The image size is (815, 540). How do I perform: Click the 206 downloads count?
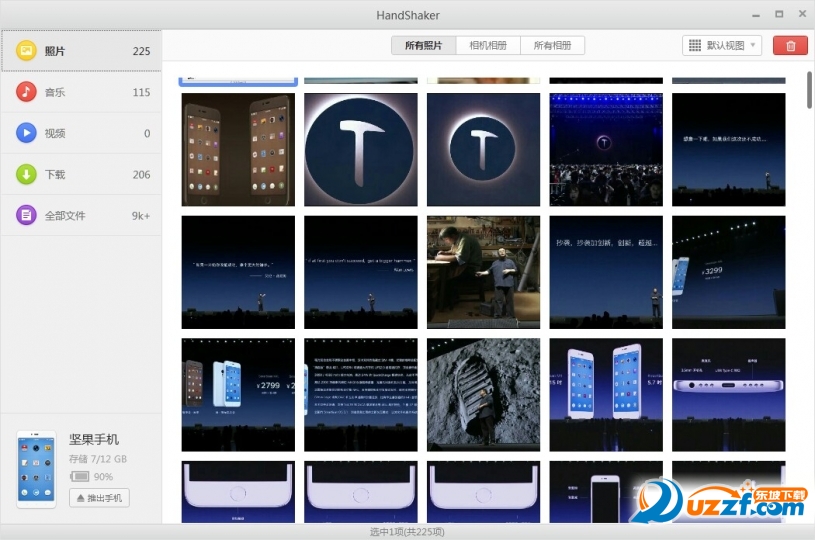click(x=141, y=175)
